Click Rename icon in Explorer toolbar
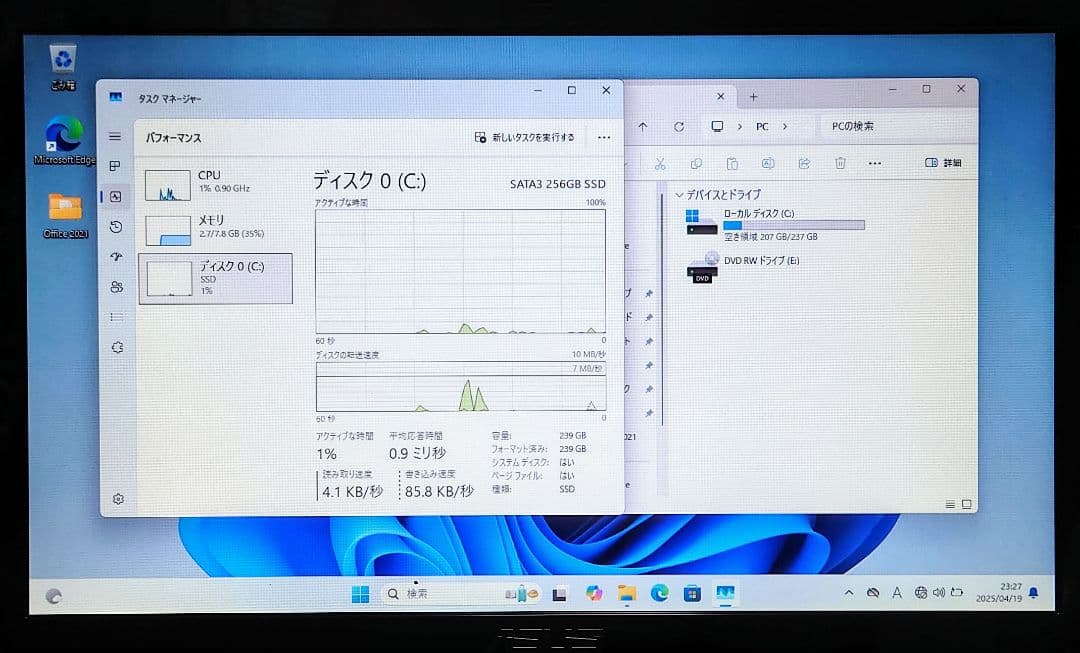 768,163
